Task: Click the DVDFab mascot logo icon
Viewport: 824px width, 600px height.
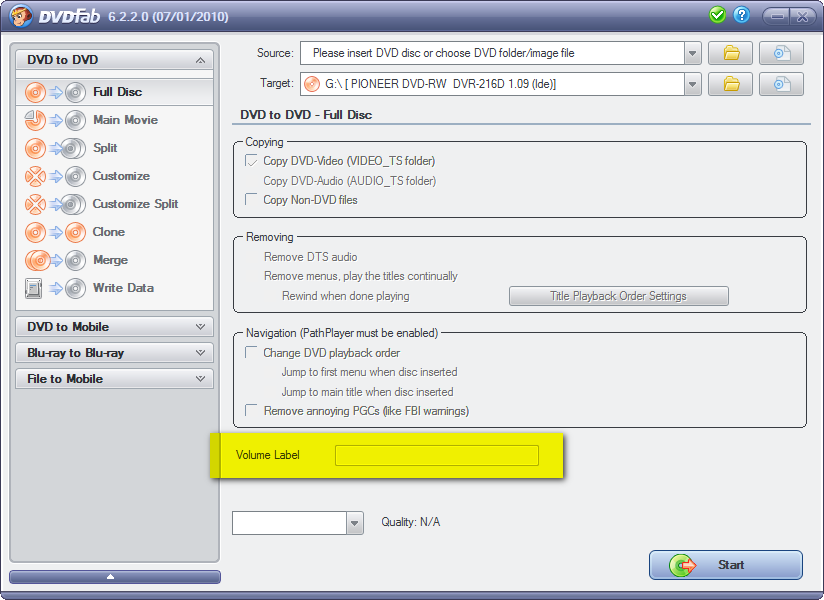Action: (20, 16)
